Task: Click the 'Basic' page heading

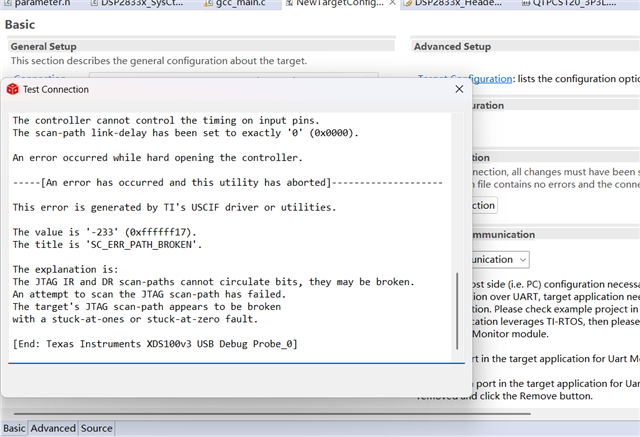Action: point(20,24)
